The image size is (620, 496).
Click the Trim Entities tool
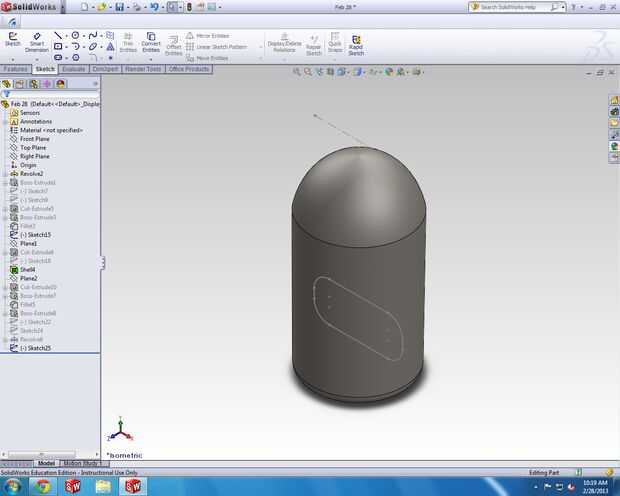pos(128,43)
